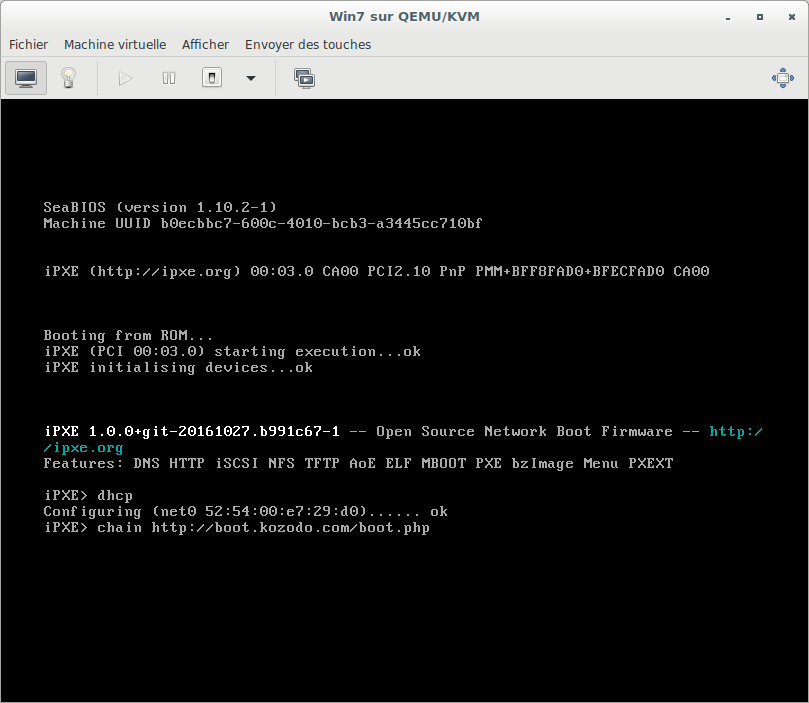Click the cyan ipxe.org URL text

84,448
